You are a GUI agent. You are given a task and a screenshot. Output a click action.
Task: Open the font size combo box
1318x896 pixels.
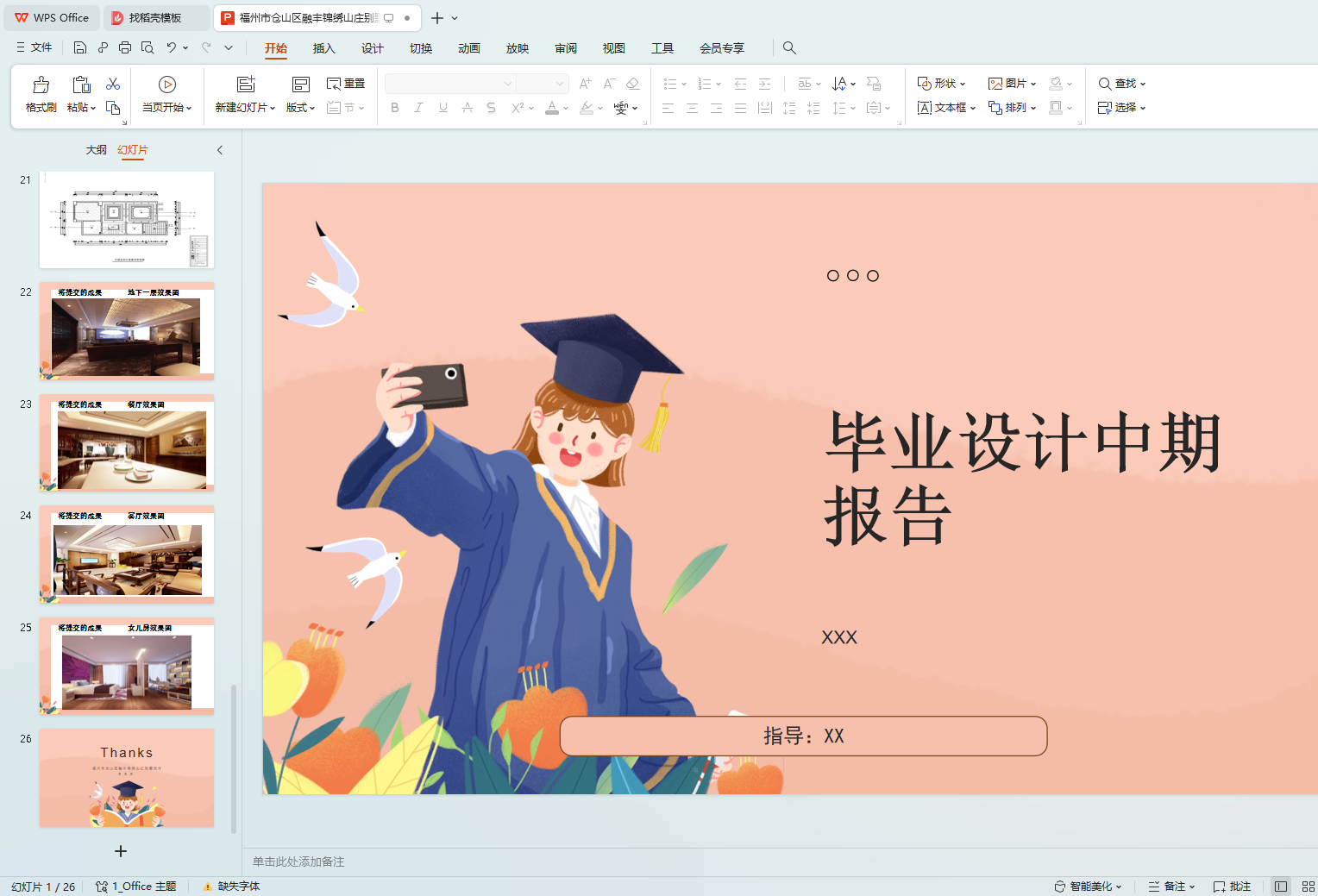coord(543,84)
